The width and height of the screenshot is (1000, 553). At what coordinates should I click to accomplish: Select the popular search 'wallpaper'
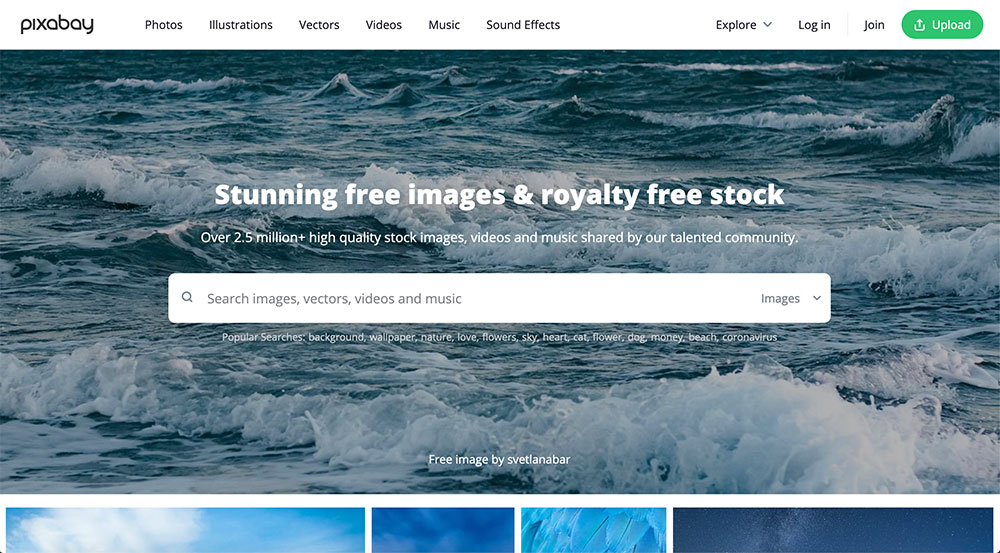392,337
